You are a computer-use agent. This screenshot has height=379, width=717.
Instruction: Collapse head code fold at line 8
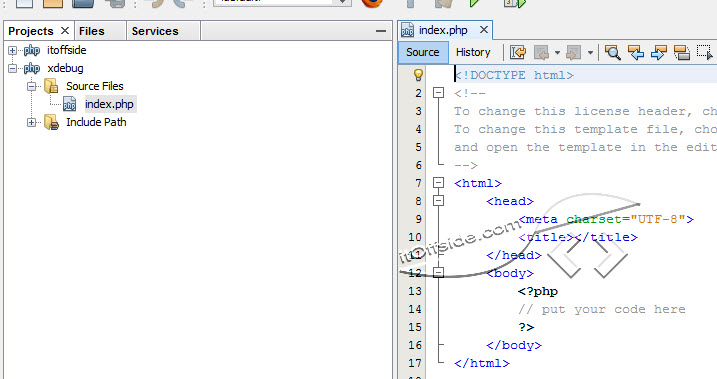point(438,201)
